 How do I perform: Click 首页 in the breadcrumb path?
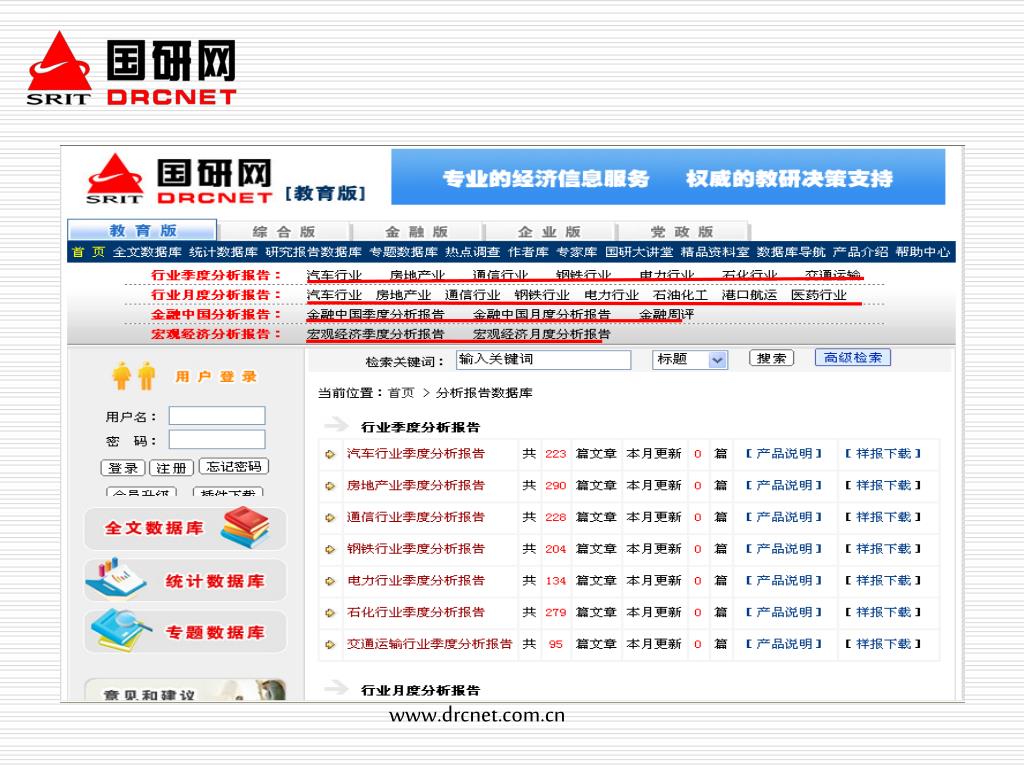(x=401, y=393)
